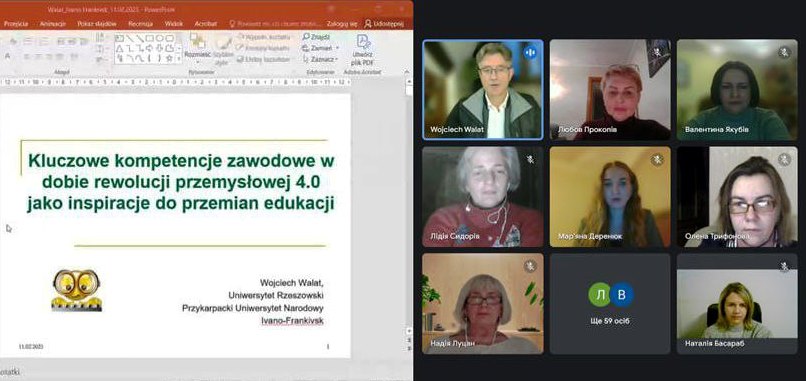Click the Znajdź (Find) search icon

click(x=306, y=37)
